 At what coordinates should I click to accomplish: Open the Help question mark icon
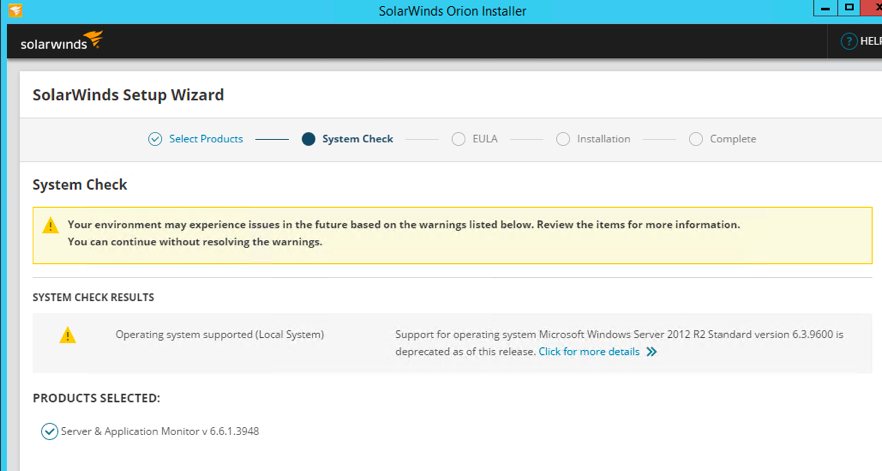coord(848,41)
